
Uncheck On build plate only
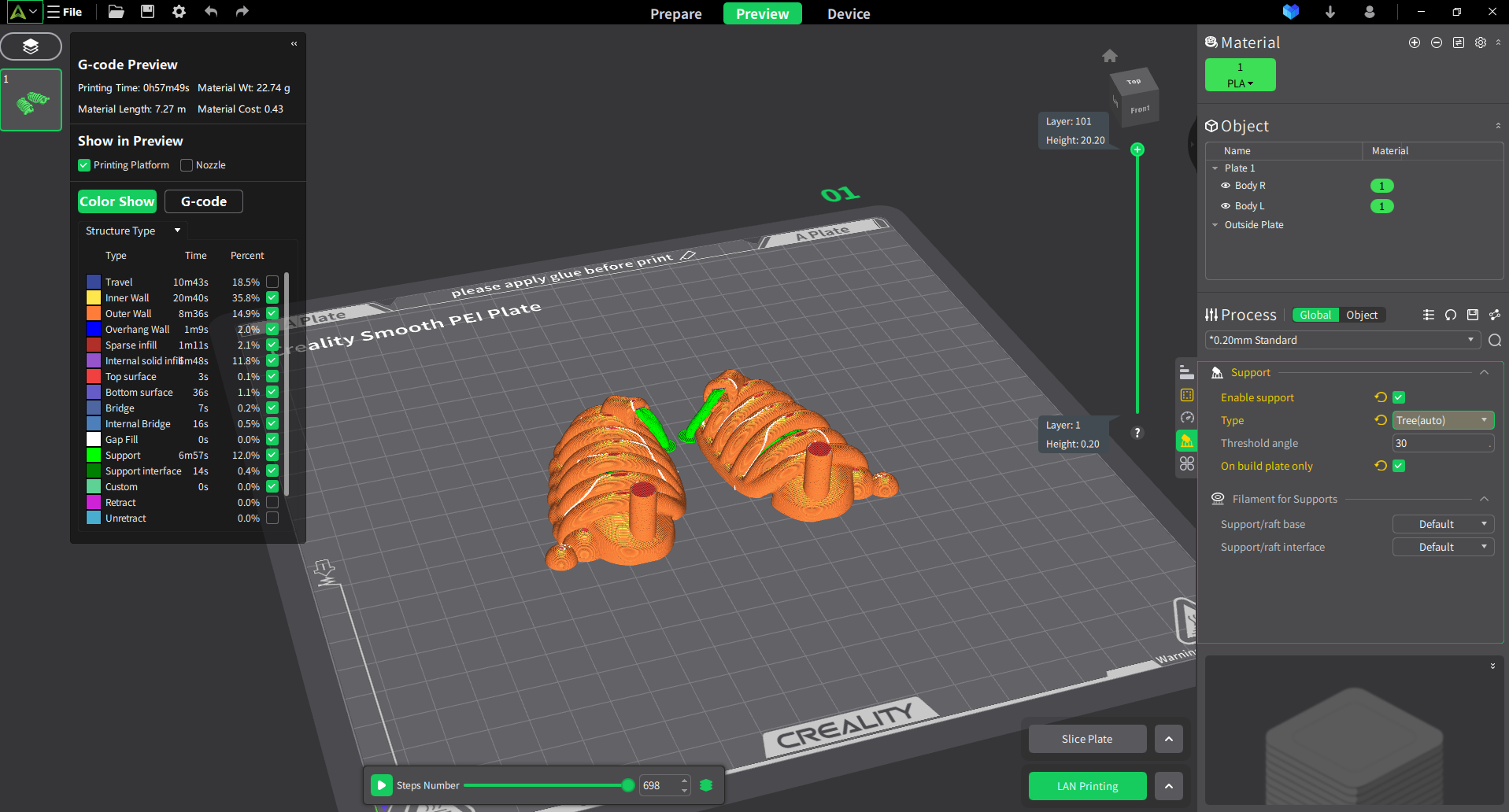(1399, 466)
